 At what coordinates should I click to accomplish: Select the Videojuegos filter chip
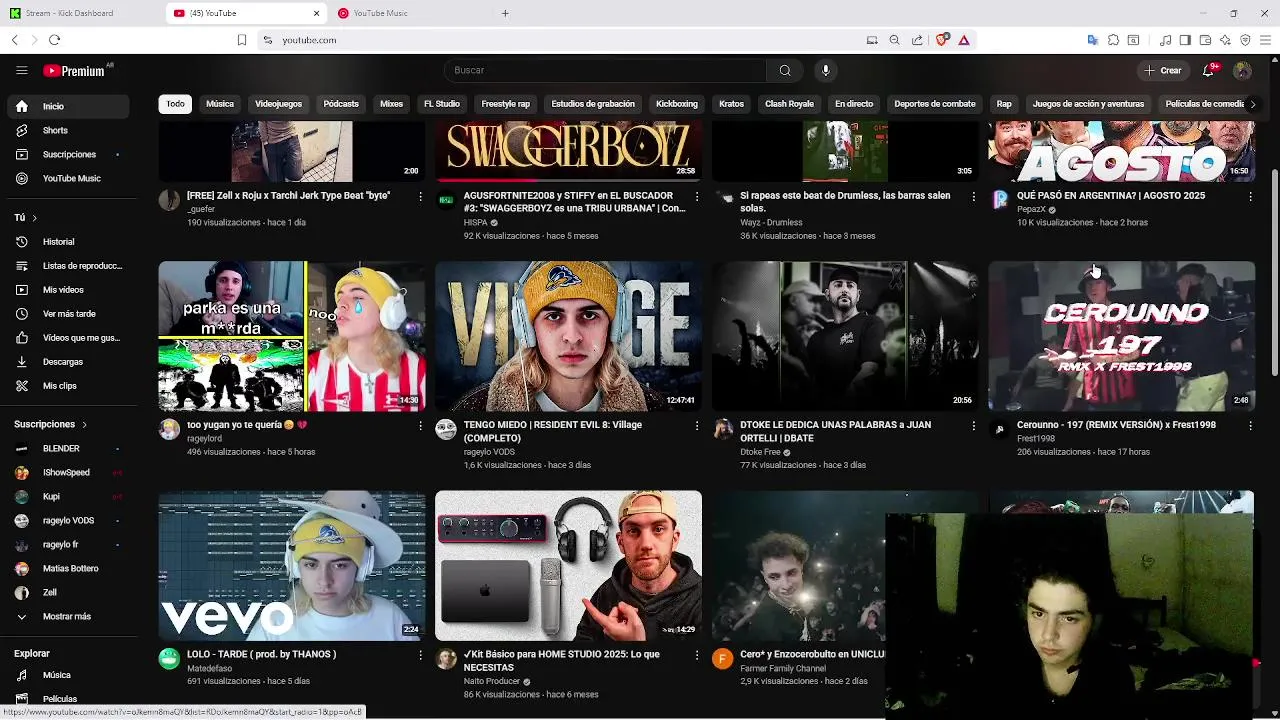coord(278,104)
